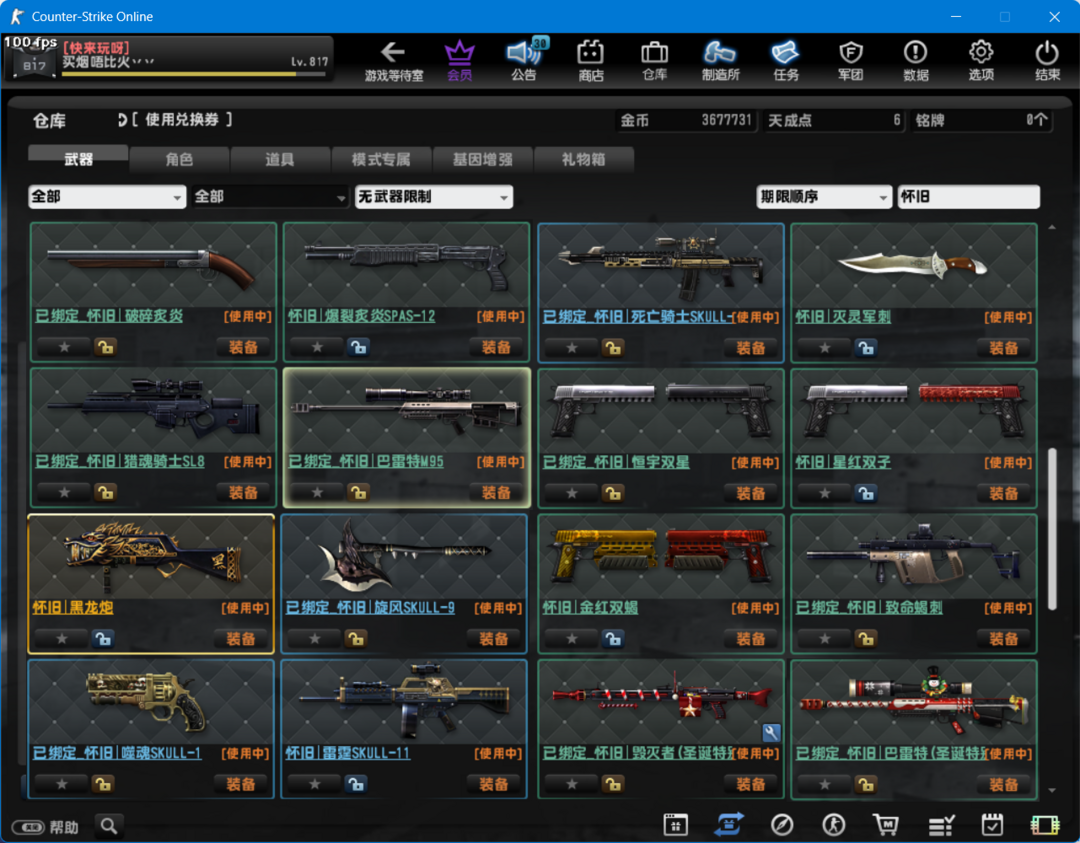This screenshot has height=843, width=1080.
Task: Open the second dark 全部 dropdown
Action: [x=269, y=197]
